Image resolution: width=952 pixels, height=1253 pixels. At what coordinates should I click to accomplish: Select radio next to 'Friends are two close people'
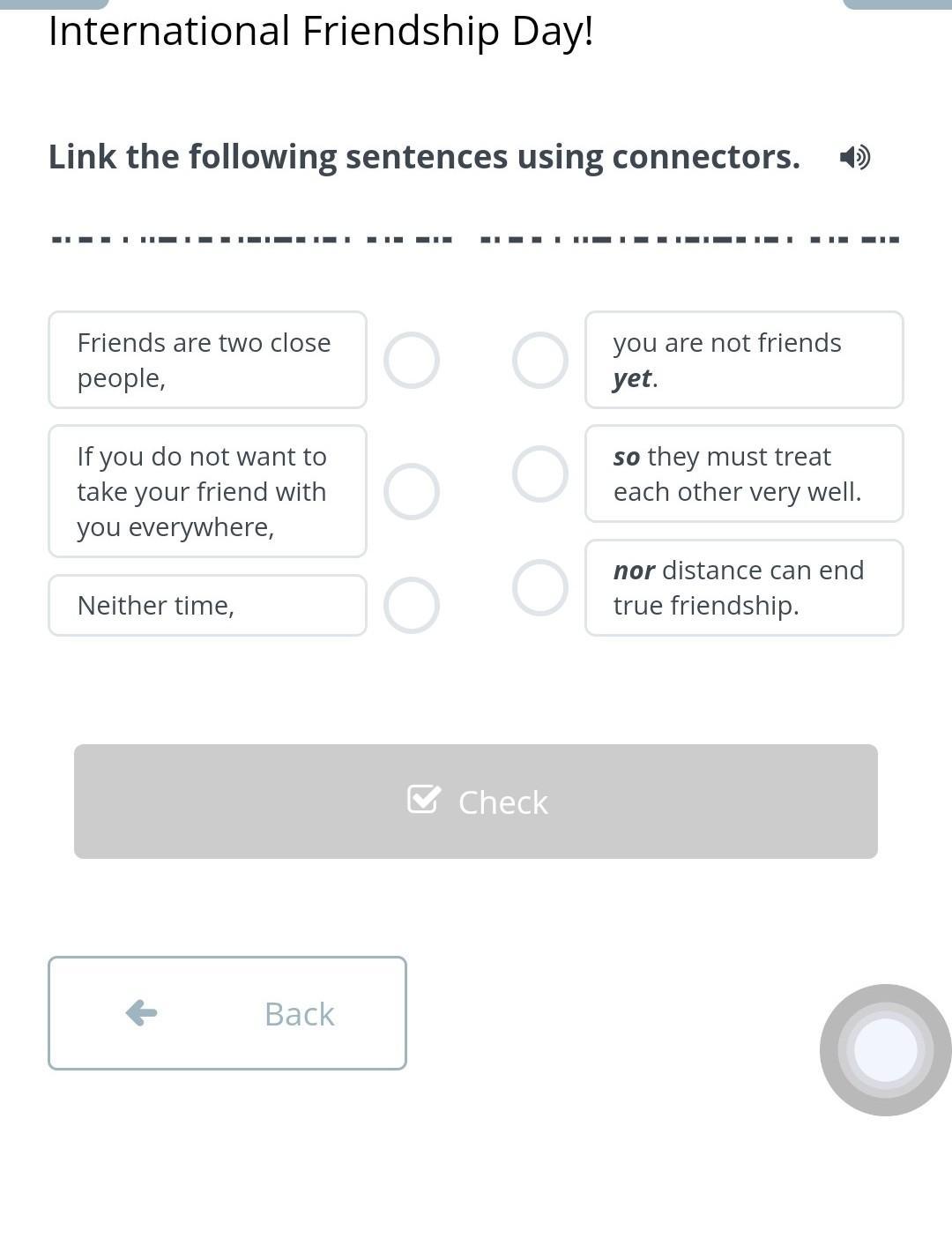coord(412,361)
